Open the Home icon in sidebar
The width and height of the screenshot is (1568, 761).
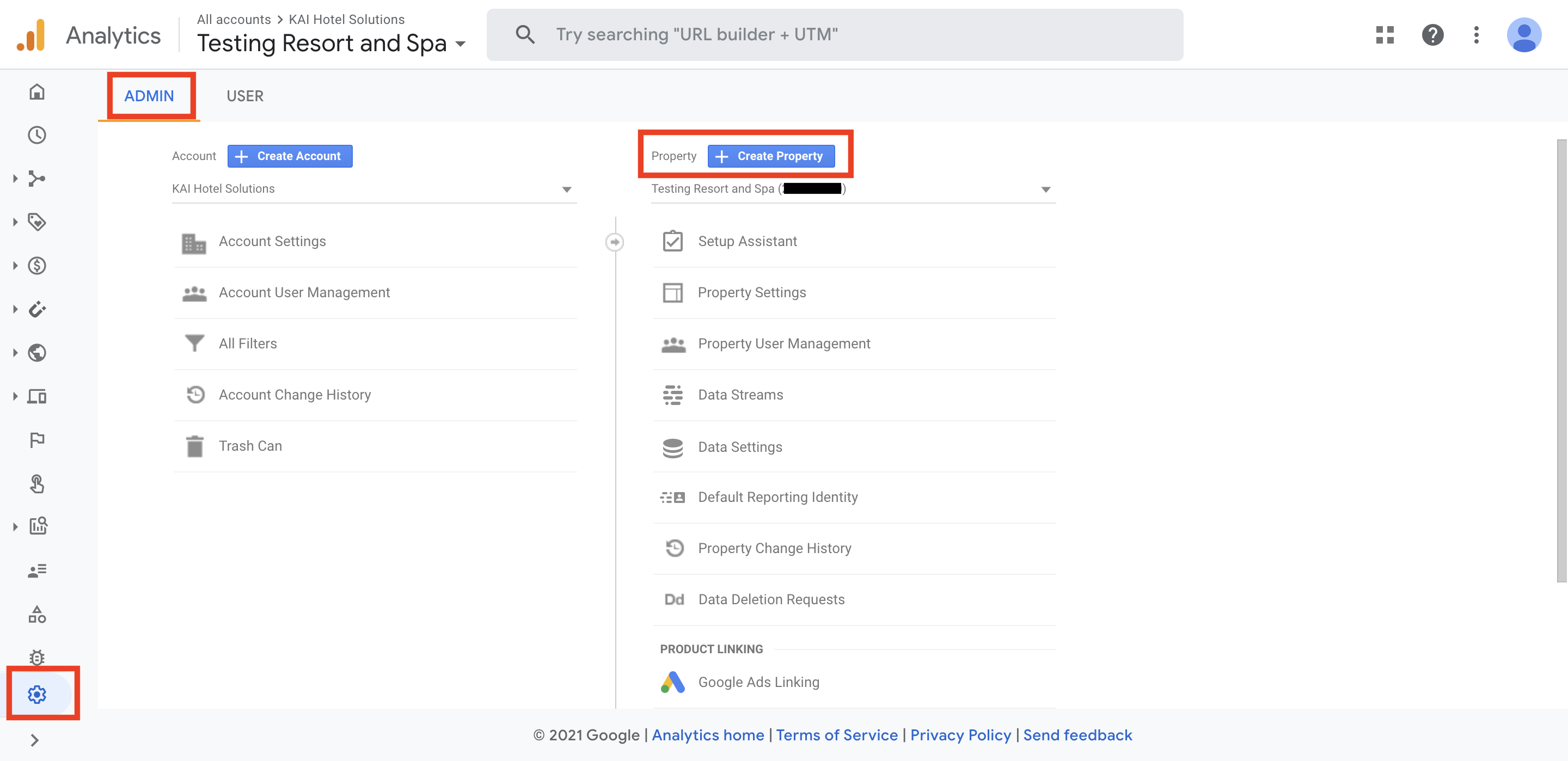pyautogui.click(x=37, y=92)
